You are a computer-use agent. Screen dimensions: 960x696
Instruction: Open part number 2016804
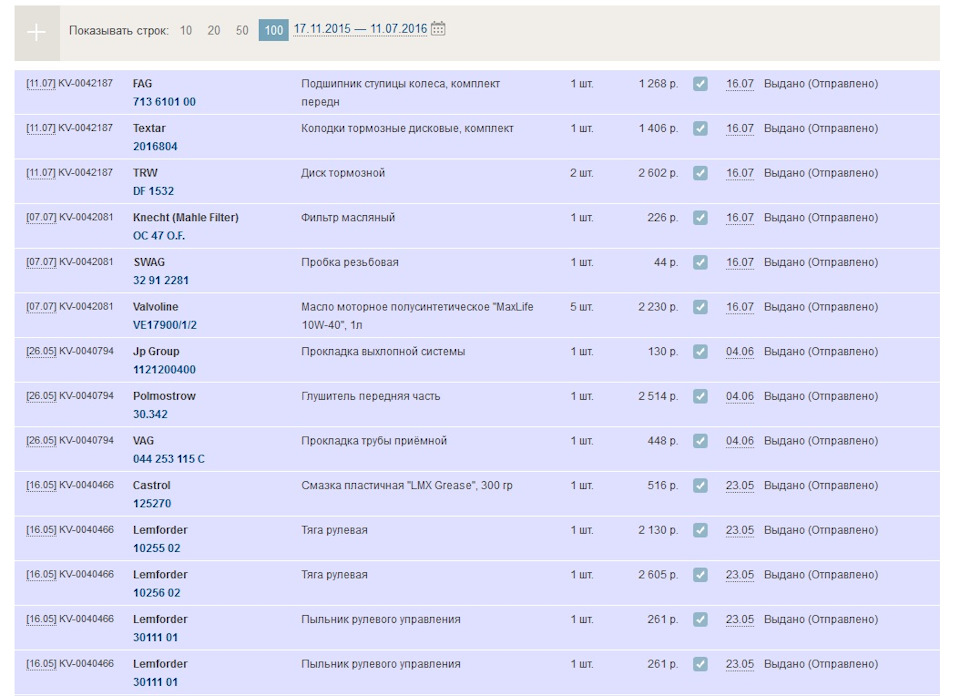[155, 146]
